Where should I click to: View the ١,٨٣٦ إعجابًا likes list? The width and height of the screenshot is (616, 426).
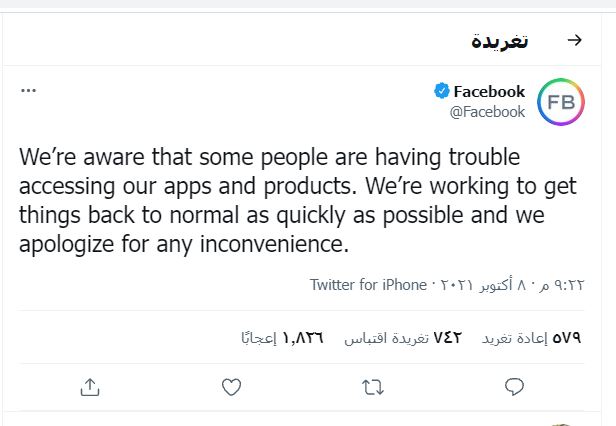(282, 337)
